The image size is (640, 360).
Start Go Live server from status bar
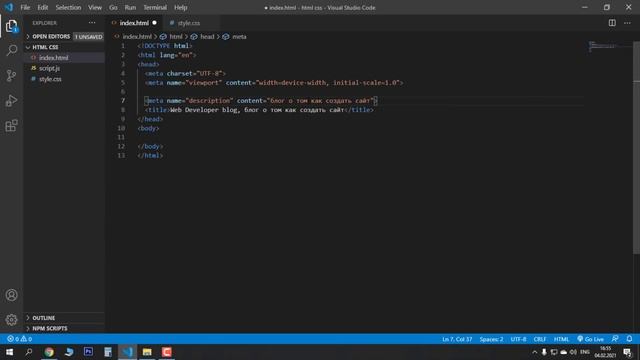point(590,339)
